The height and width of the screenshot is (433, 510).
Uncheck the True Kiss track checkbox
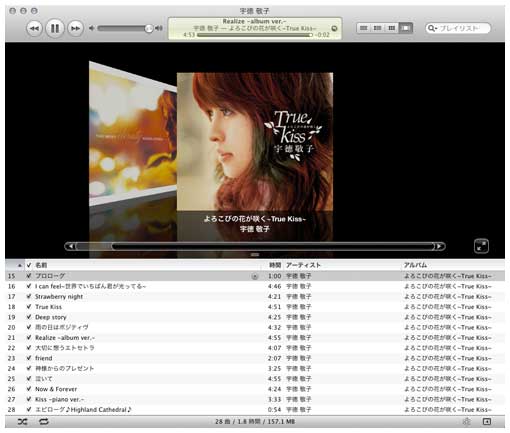tap(29, 307)
